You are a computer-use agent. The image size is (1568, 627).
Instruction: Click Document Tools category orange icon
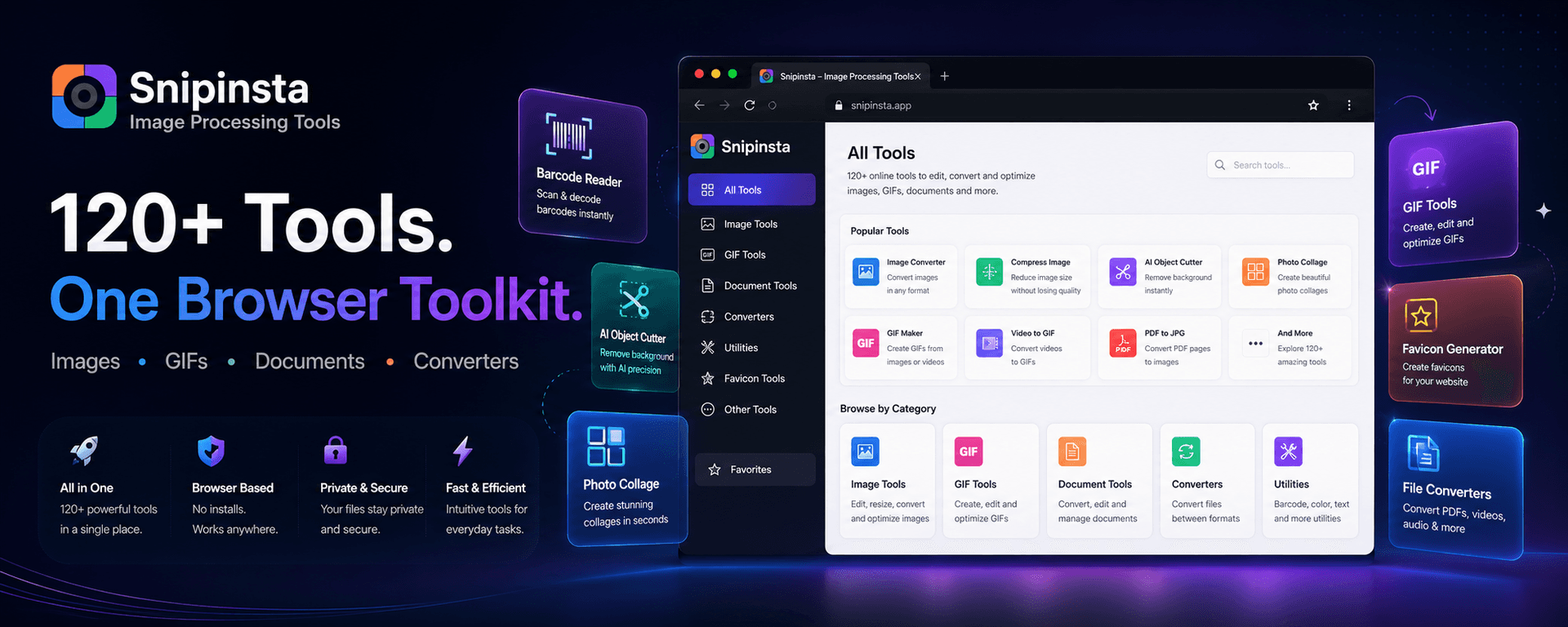pos(1072,451)
